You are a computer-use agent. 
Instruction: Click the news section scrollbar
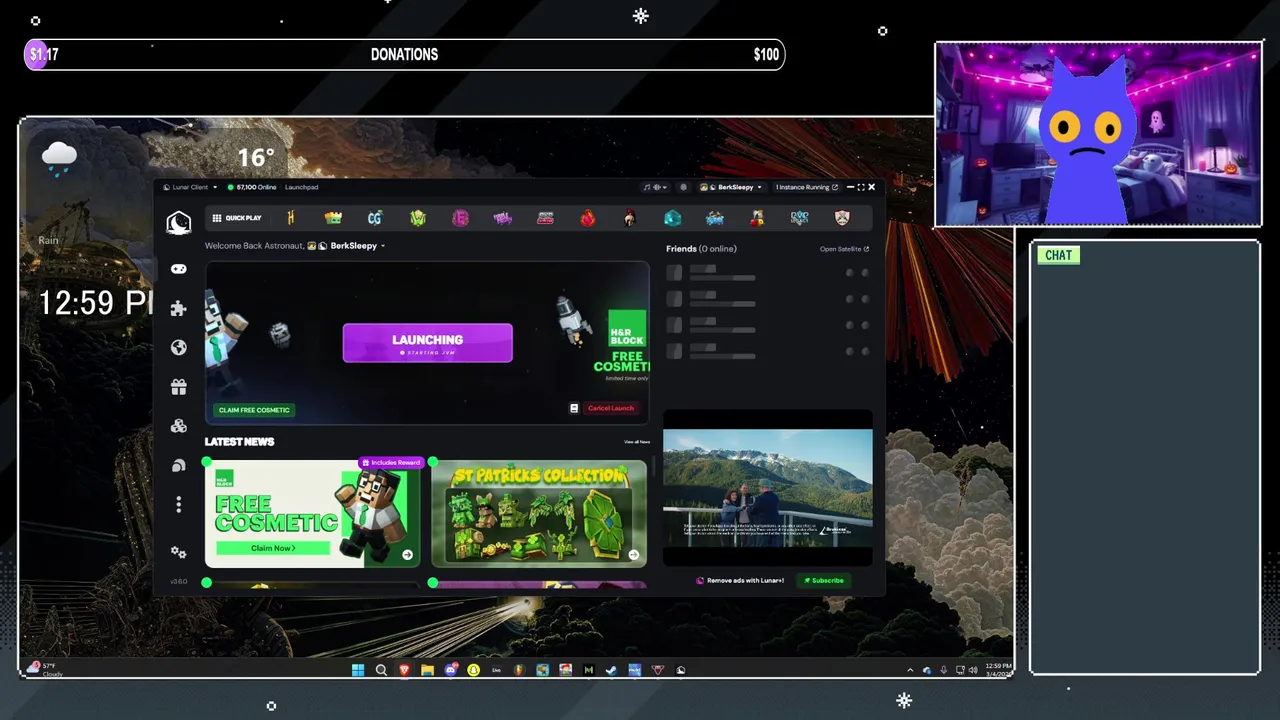[654, 467]
